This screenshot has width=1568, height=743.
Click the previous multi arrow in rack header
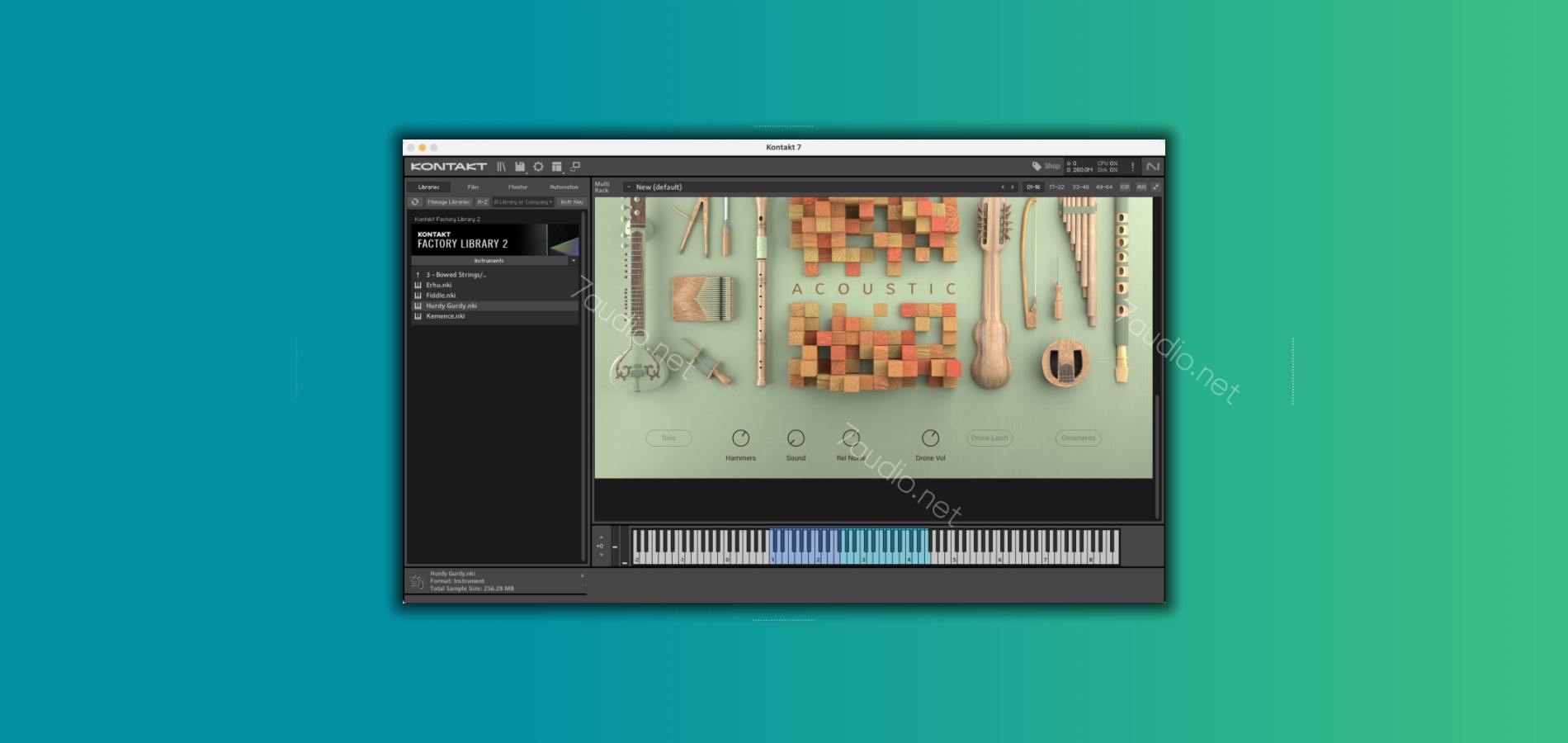point(1003,187)
